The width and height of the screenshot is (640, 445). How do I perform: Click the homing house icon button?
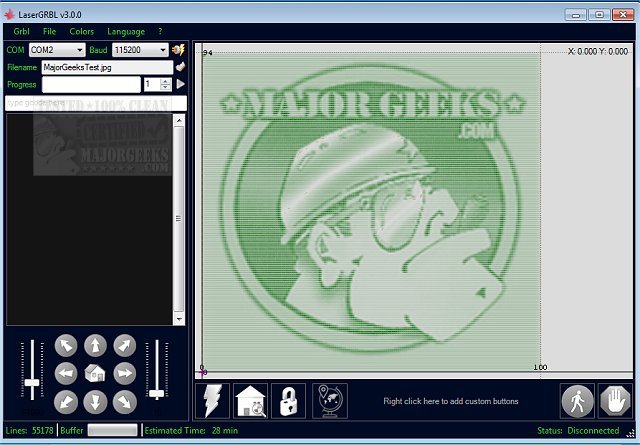251,401
